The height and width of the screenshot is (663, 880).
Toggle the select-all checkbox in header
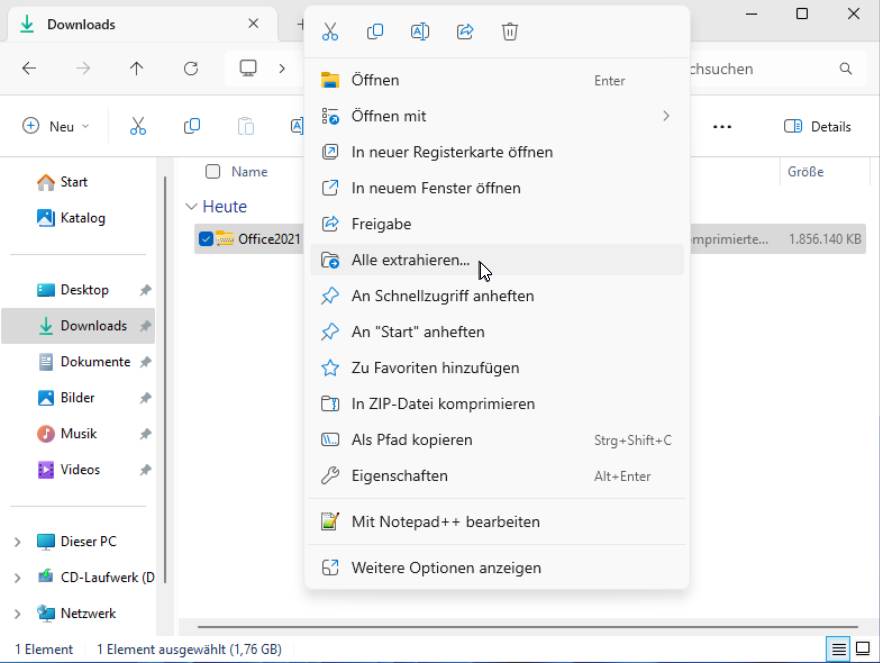pos(213,171)
